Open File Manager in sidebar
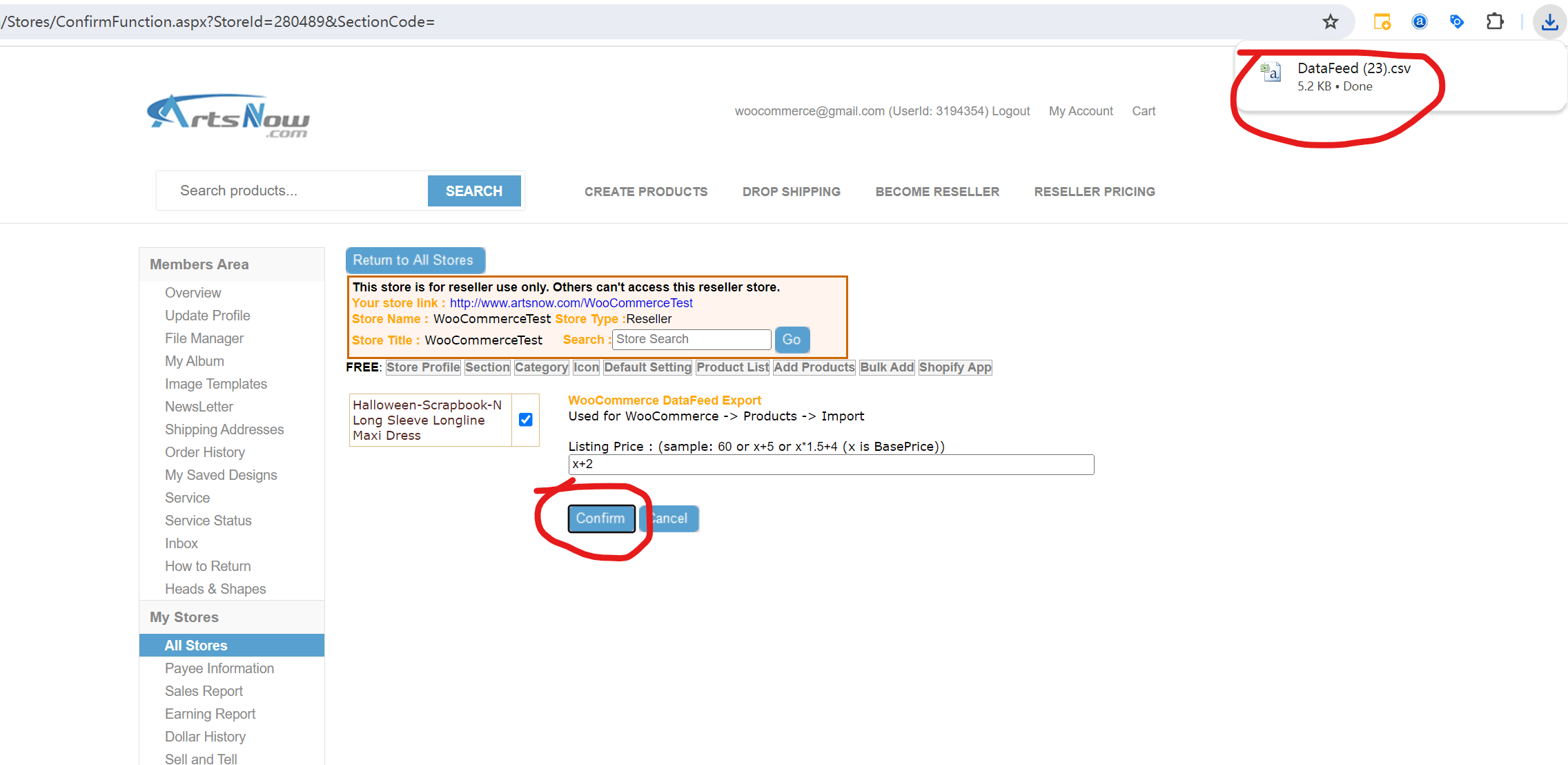 (204, 338)
